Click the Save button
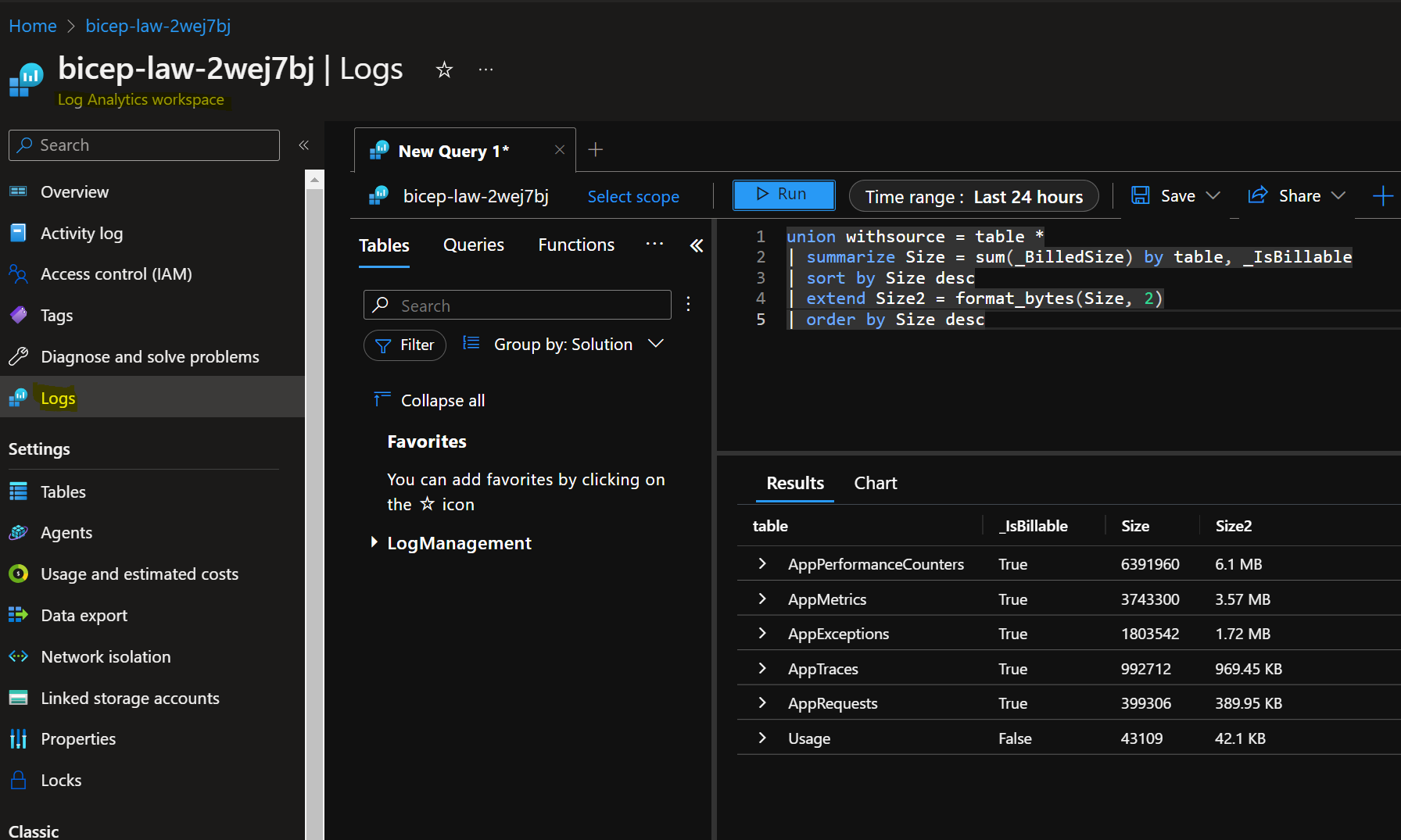The width and height of the screenshot is (1401, 840). pos(1163,196)
